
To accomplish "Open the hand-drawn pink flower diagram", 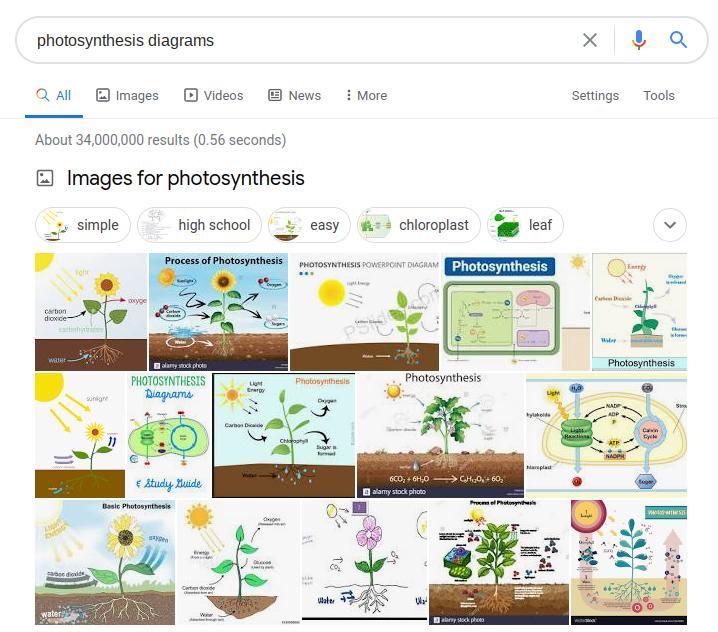I will click(364, 562).
